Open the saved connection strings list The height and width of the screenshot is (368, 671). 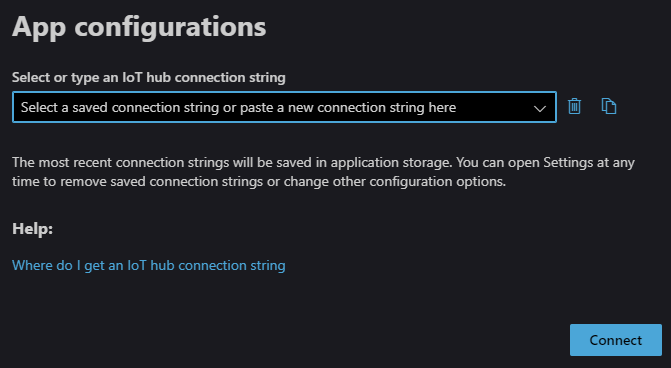540,108
